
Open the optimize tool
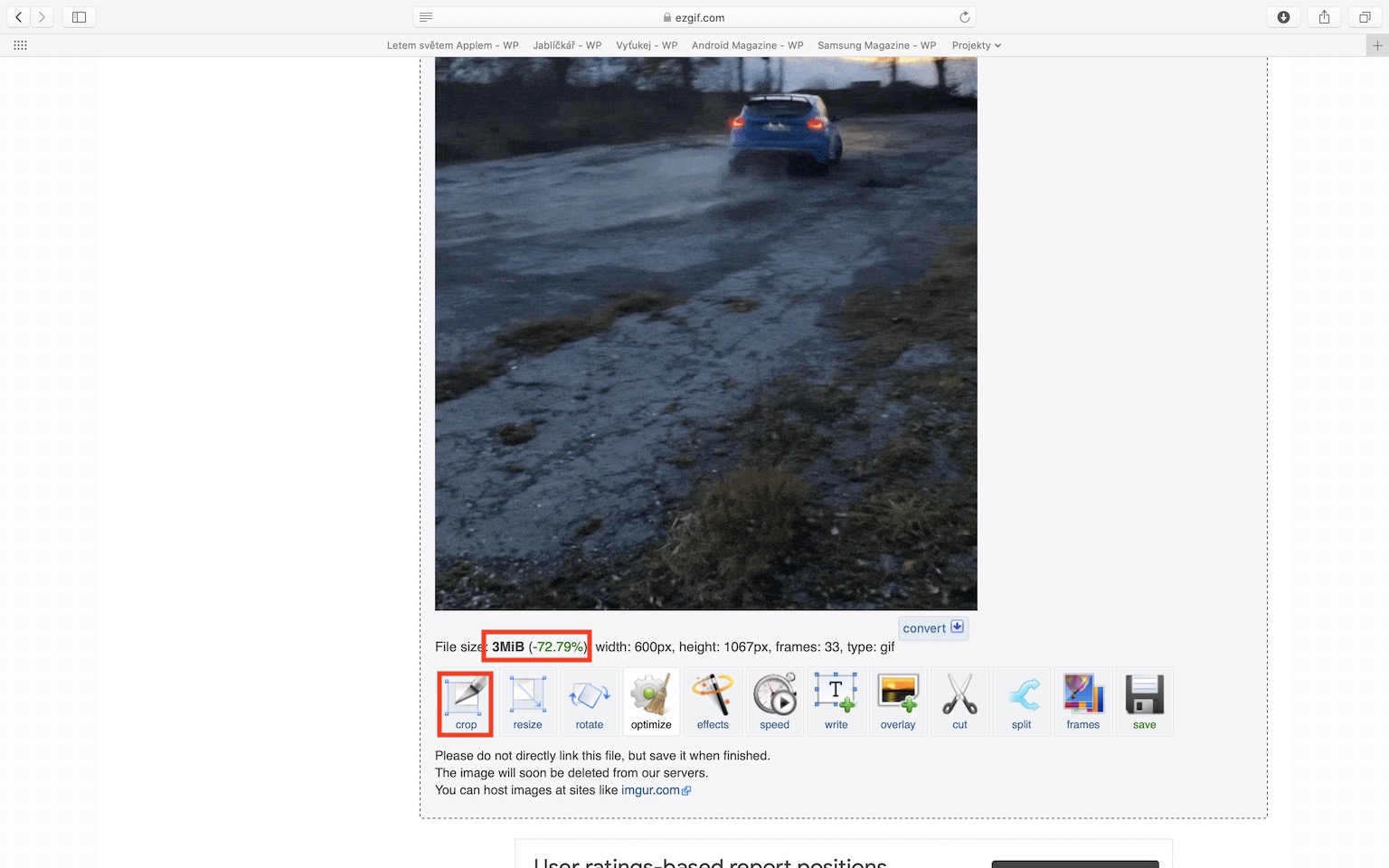click(651, 702)
